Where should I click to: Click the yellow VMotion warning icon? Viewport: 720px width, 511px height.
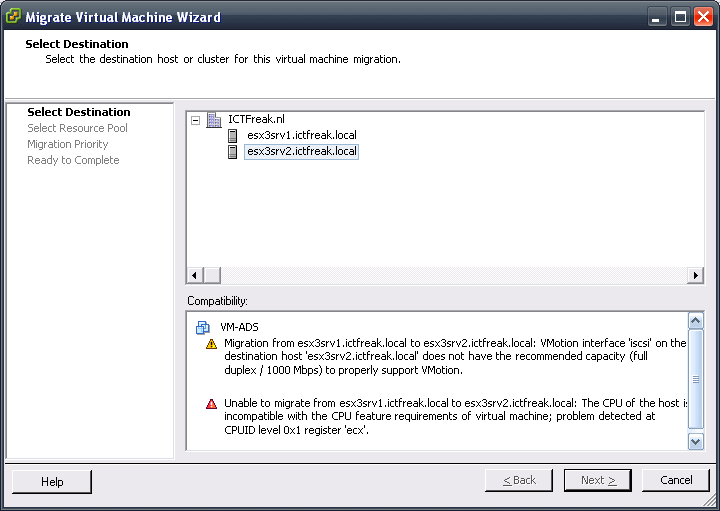pyautogui.click(x=211, y=344)
